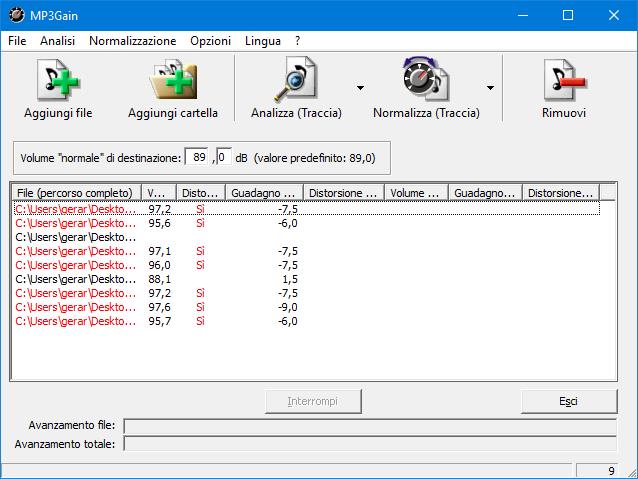The image size is (638, 479).
Task: Click the Avanzamento file progress bar
Action: click(x=370, y=426)
